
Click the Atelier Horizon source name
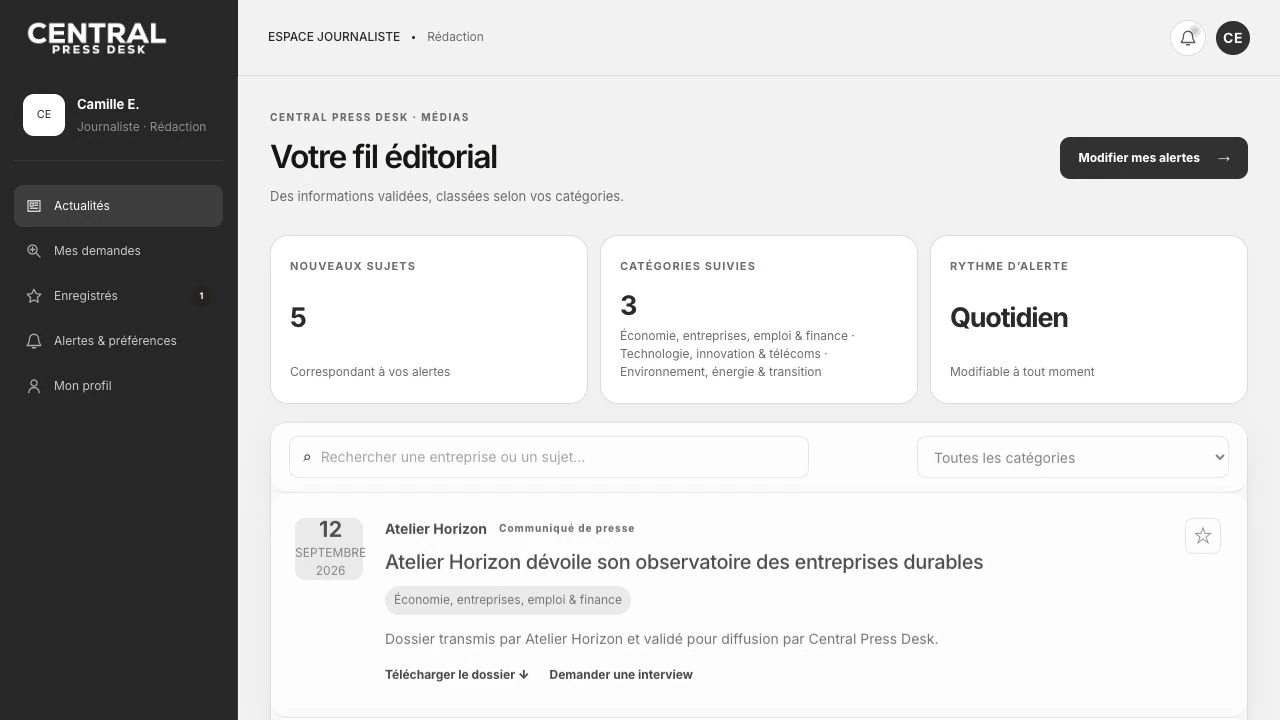coord(436,529)
